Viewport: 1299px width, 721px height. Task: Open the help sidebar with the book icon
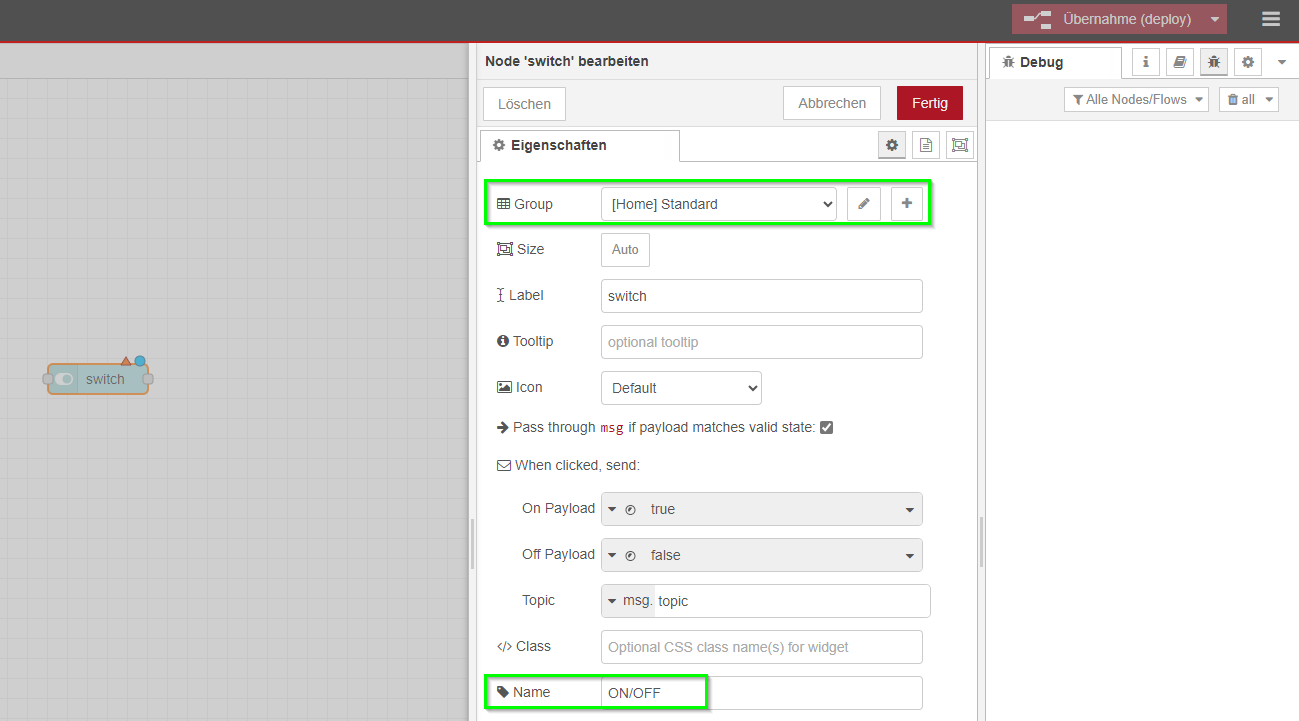pyautogui.click(x=1179, y=61)
